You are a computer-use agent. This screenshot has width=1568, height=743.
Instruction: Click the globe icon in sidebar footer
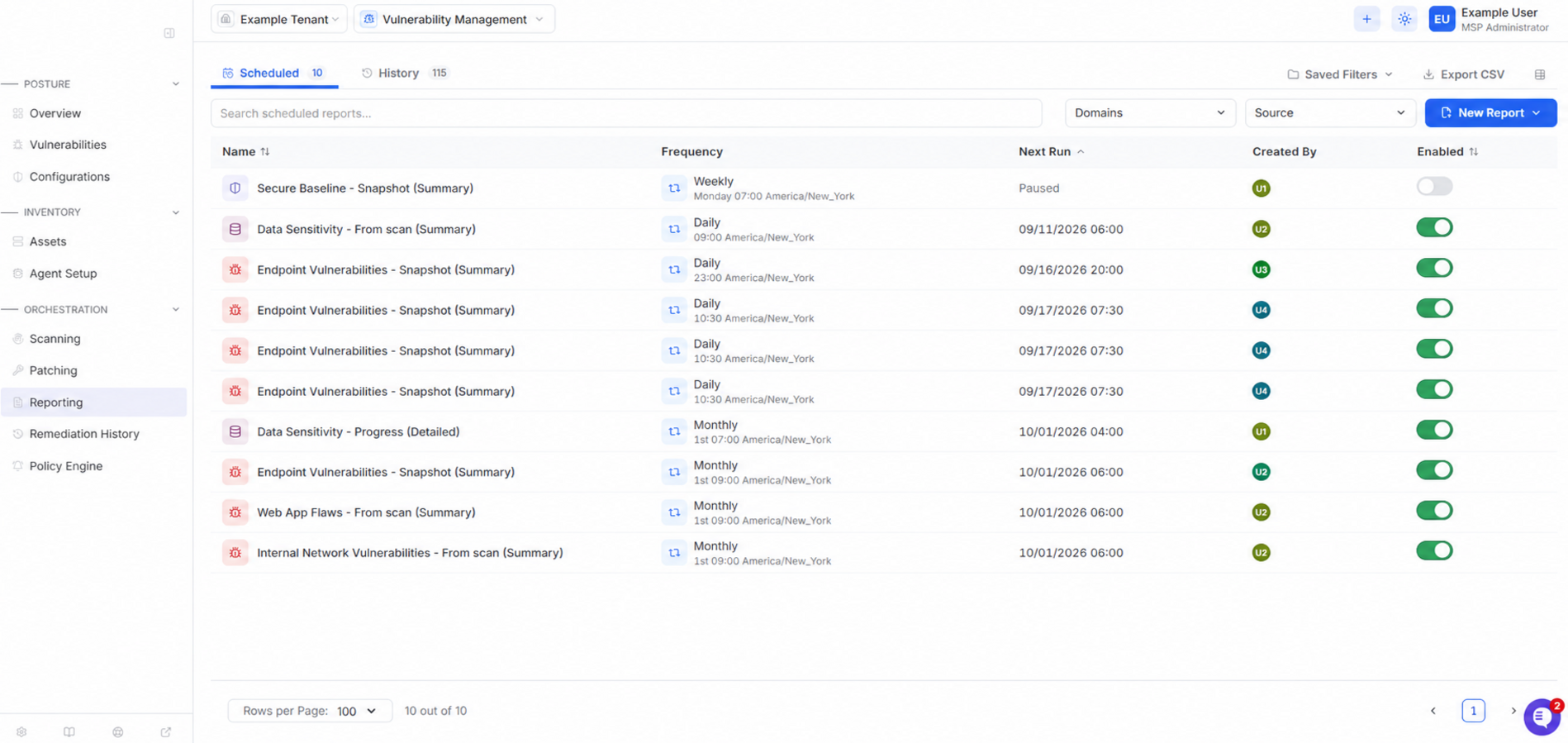coord(118,732)
